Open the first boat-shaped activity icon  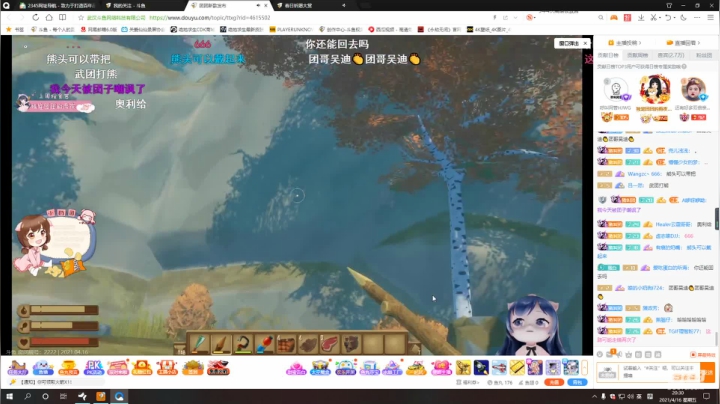pos(17,368)
